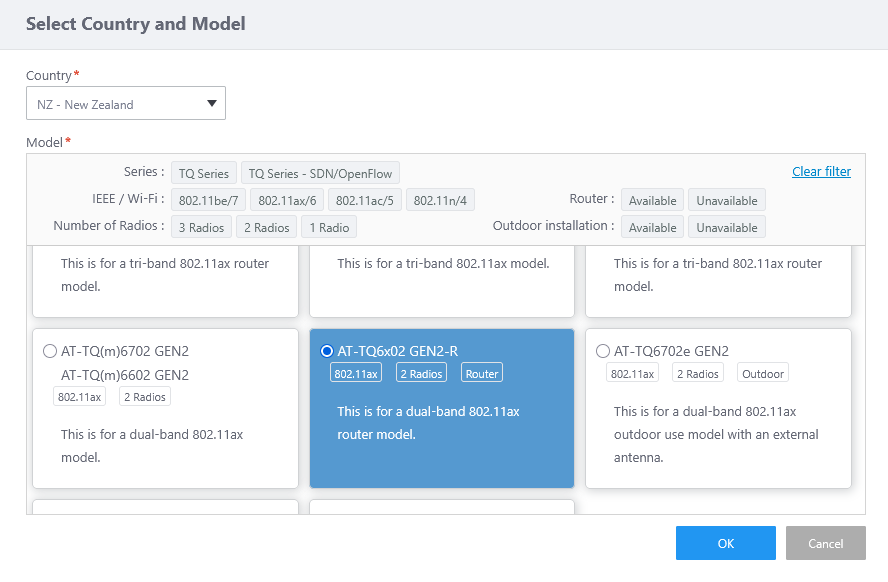Click the Router tag on AT-TQ6x02 GEN2-R
This screenshot has width=888, height=582.
pyautogui.click(x=482, y=374)
